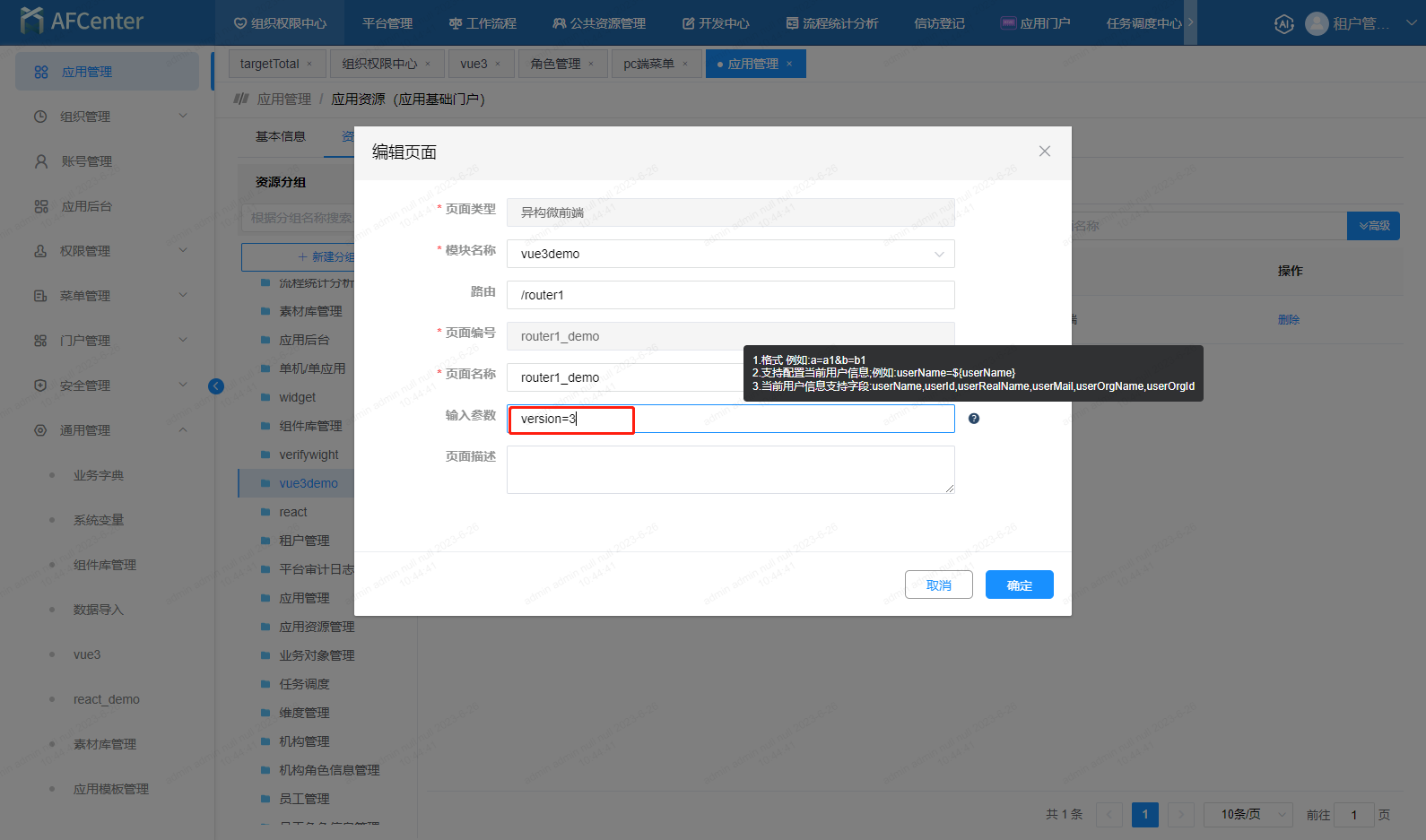Close the targetTotal tab
The height and width of the screenshot is (840, 1426).
coord(309,64)
